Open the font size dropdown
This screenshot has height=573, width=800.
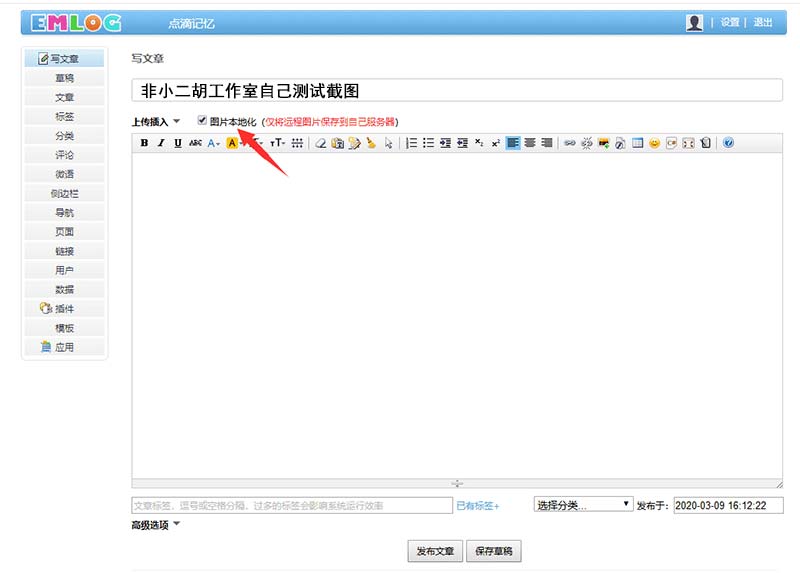(278, 143)
